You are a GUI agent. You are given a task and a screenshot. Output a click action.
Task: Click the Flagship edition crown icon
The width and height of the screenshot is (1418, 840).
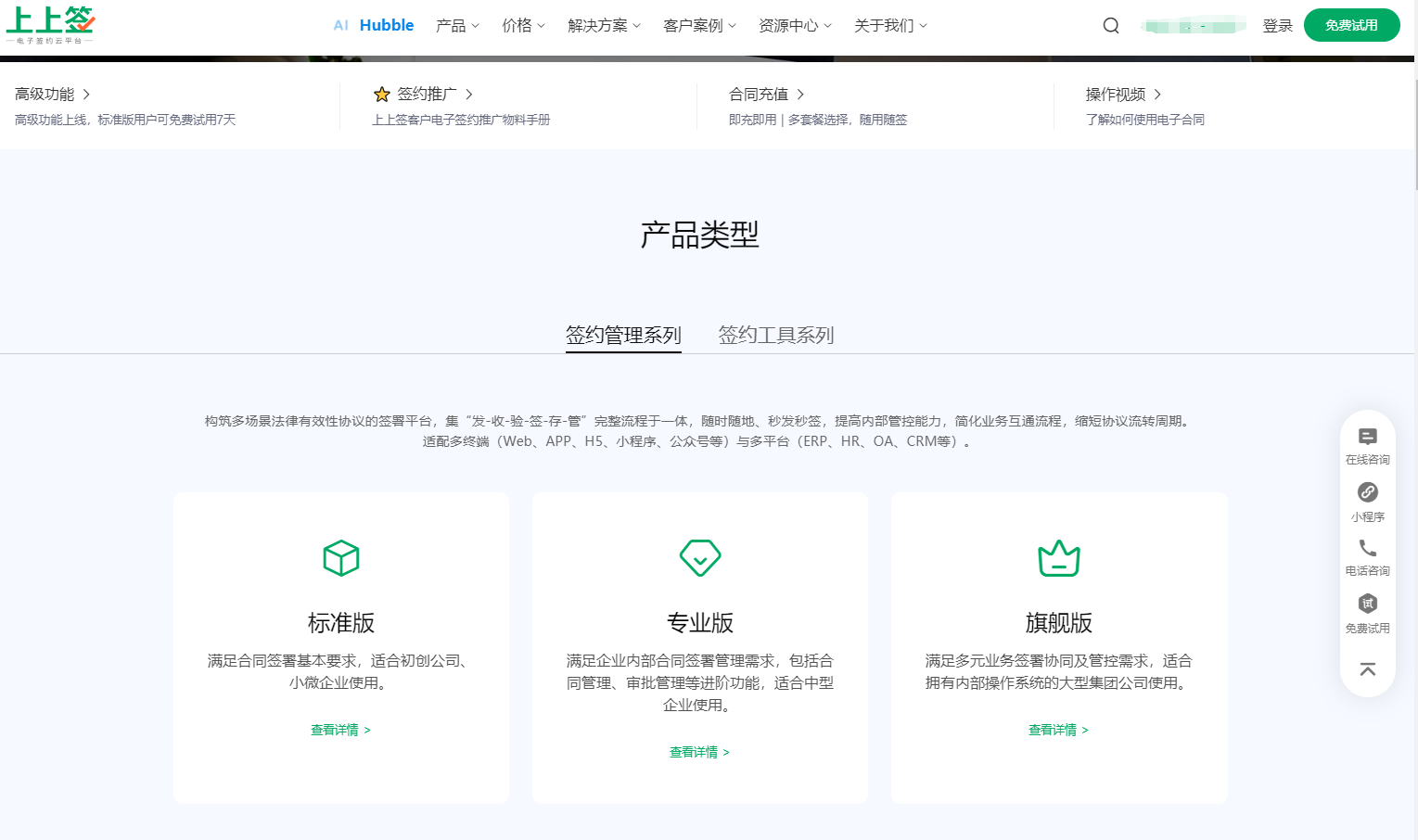point(1058,558)
